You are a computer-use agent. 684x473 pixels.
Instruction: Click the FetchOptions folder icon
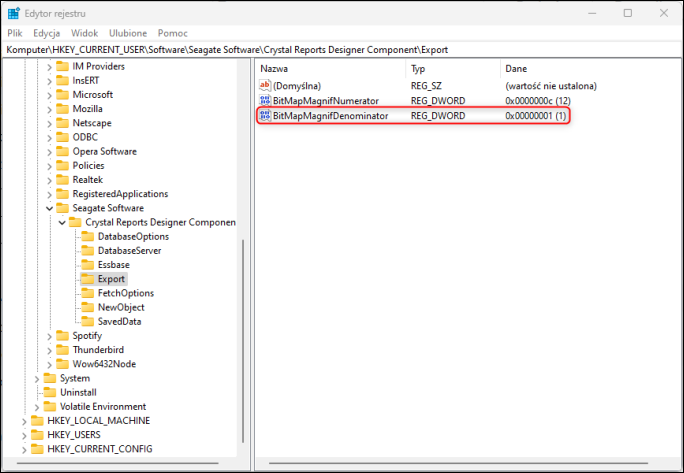(88, 293)
